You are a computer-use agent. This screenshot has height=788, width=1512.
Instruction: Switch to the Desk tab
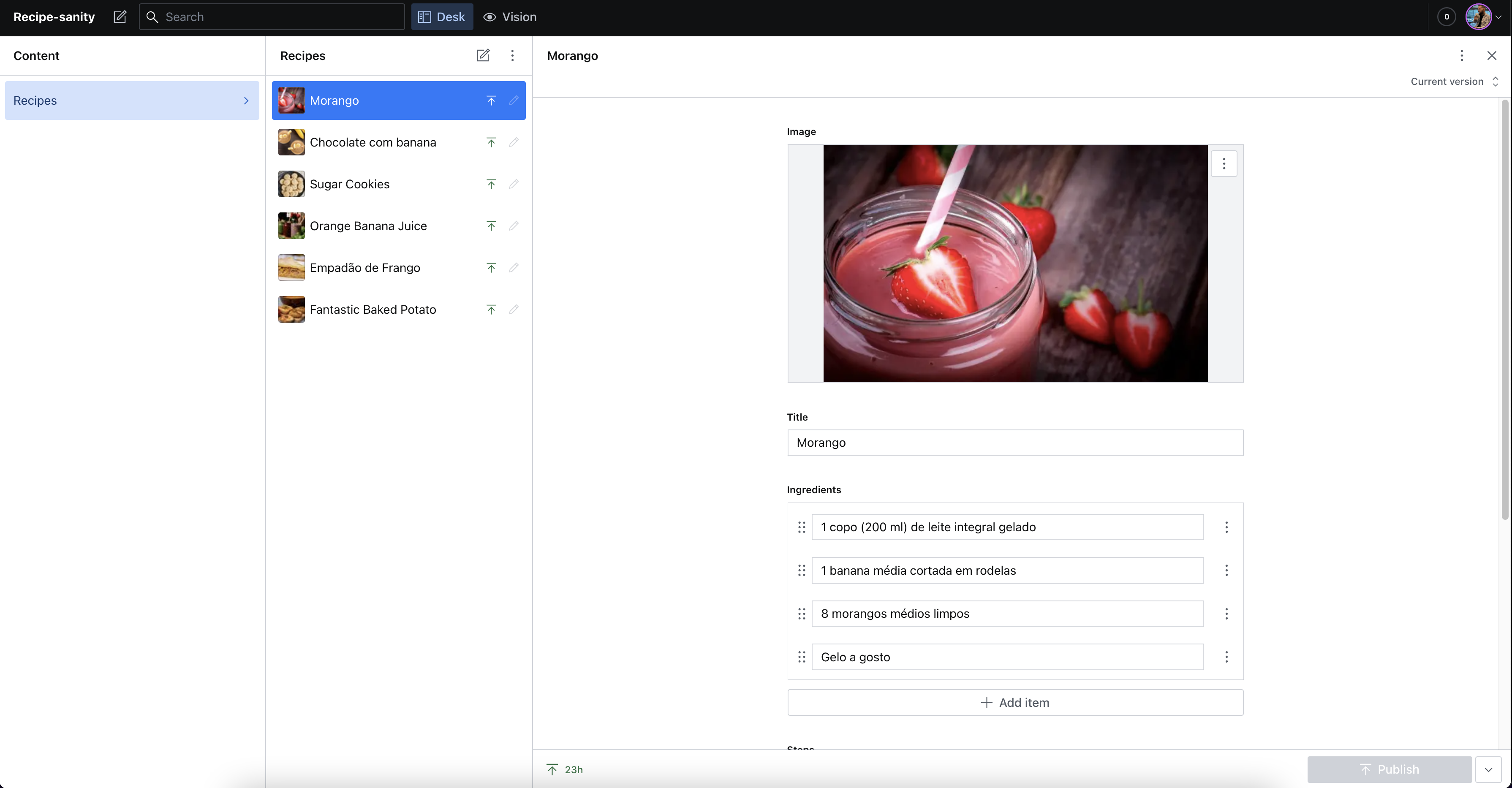pyautogui.click(x=442, y=17)
